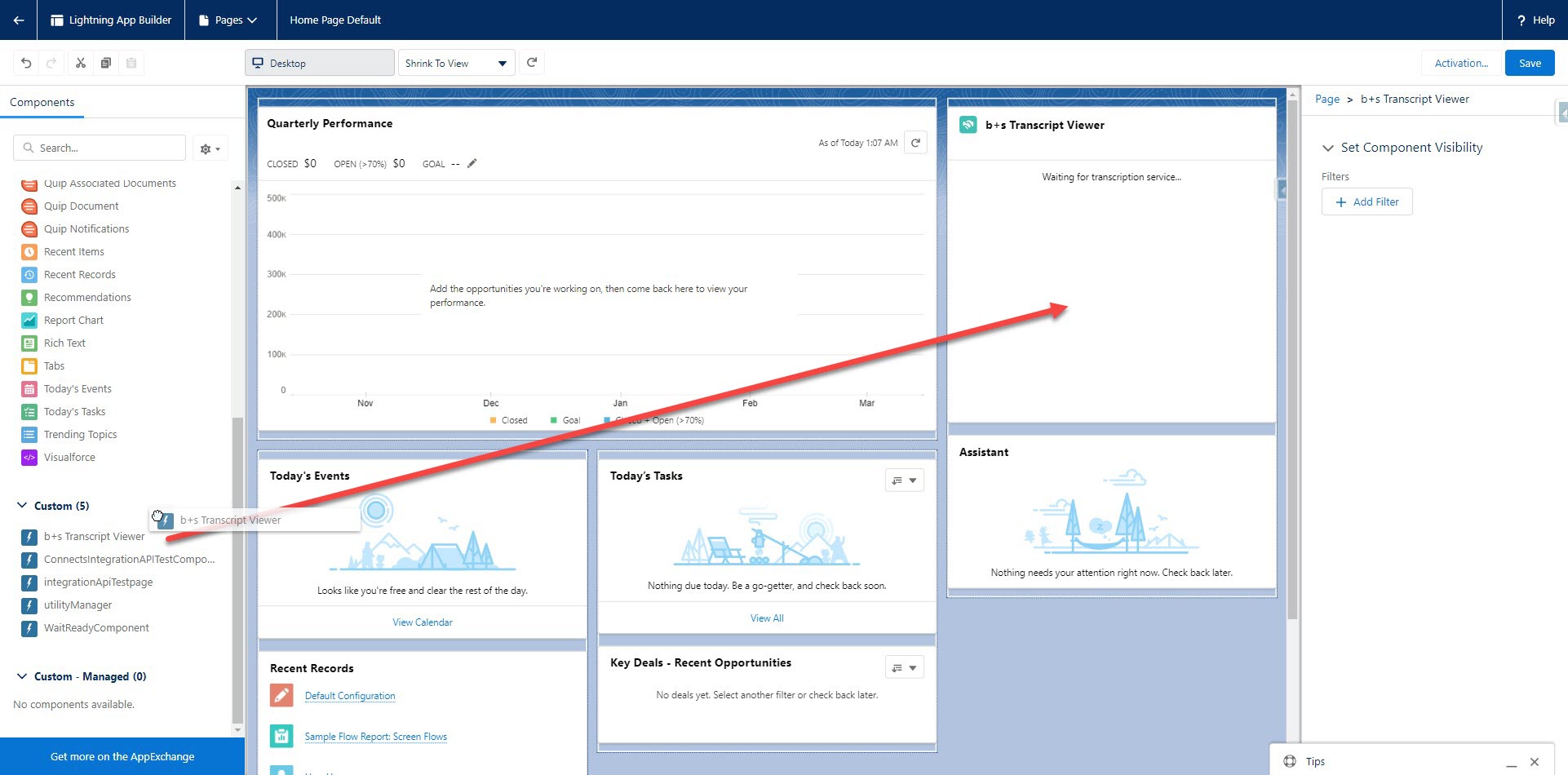Screen dimensions: 1568x775
Task: Select integrationApiTestpage component
Action: pyautogui.click(x=99, y=582)
